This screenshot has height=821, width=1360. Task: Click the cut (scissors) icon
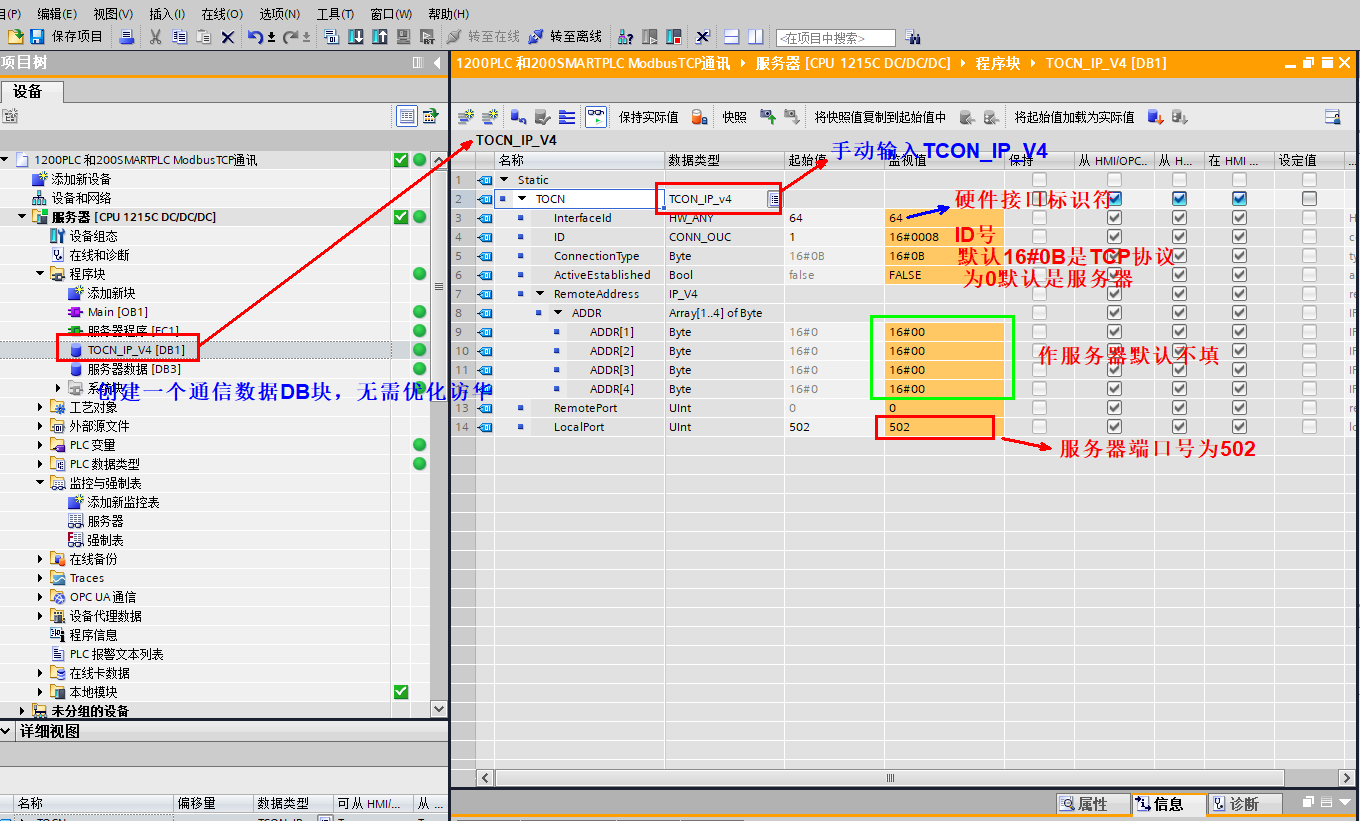coord(155,37)
